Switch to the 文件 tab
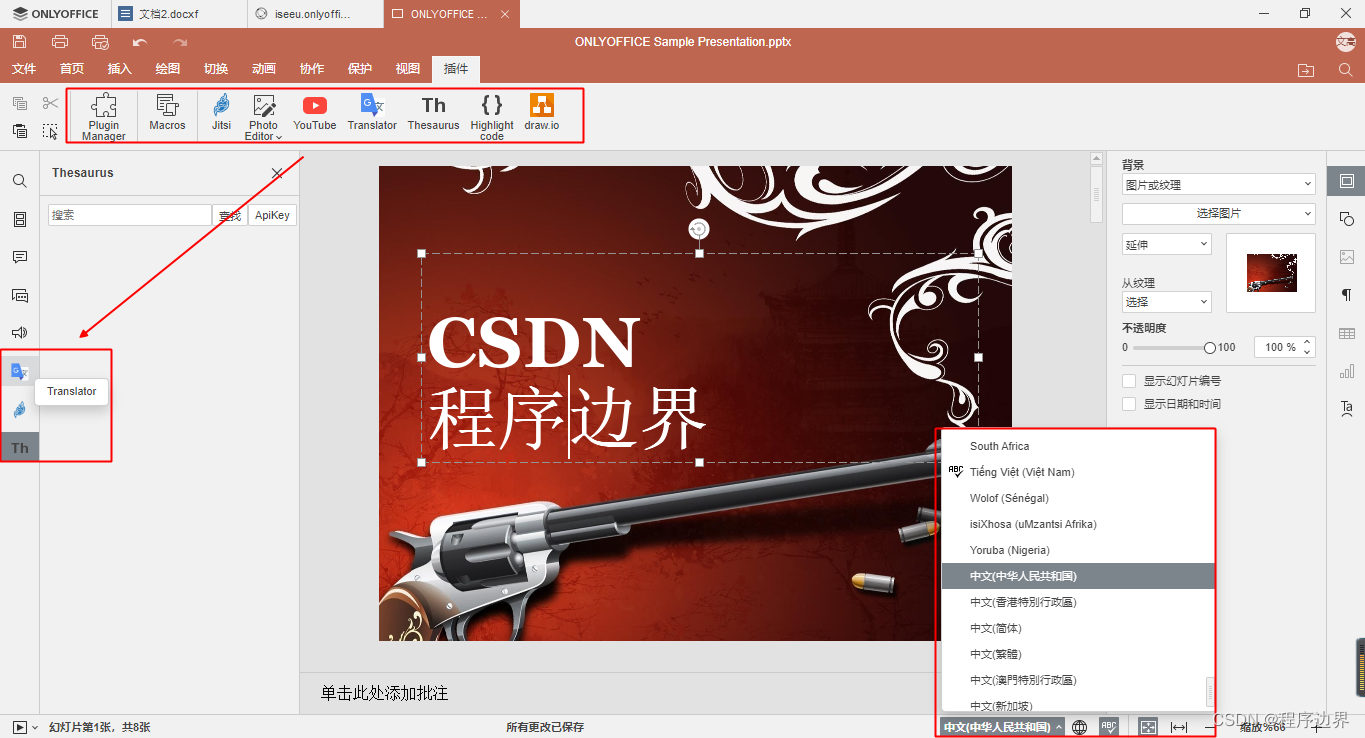1365x738 pixels. (24, 69)
